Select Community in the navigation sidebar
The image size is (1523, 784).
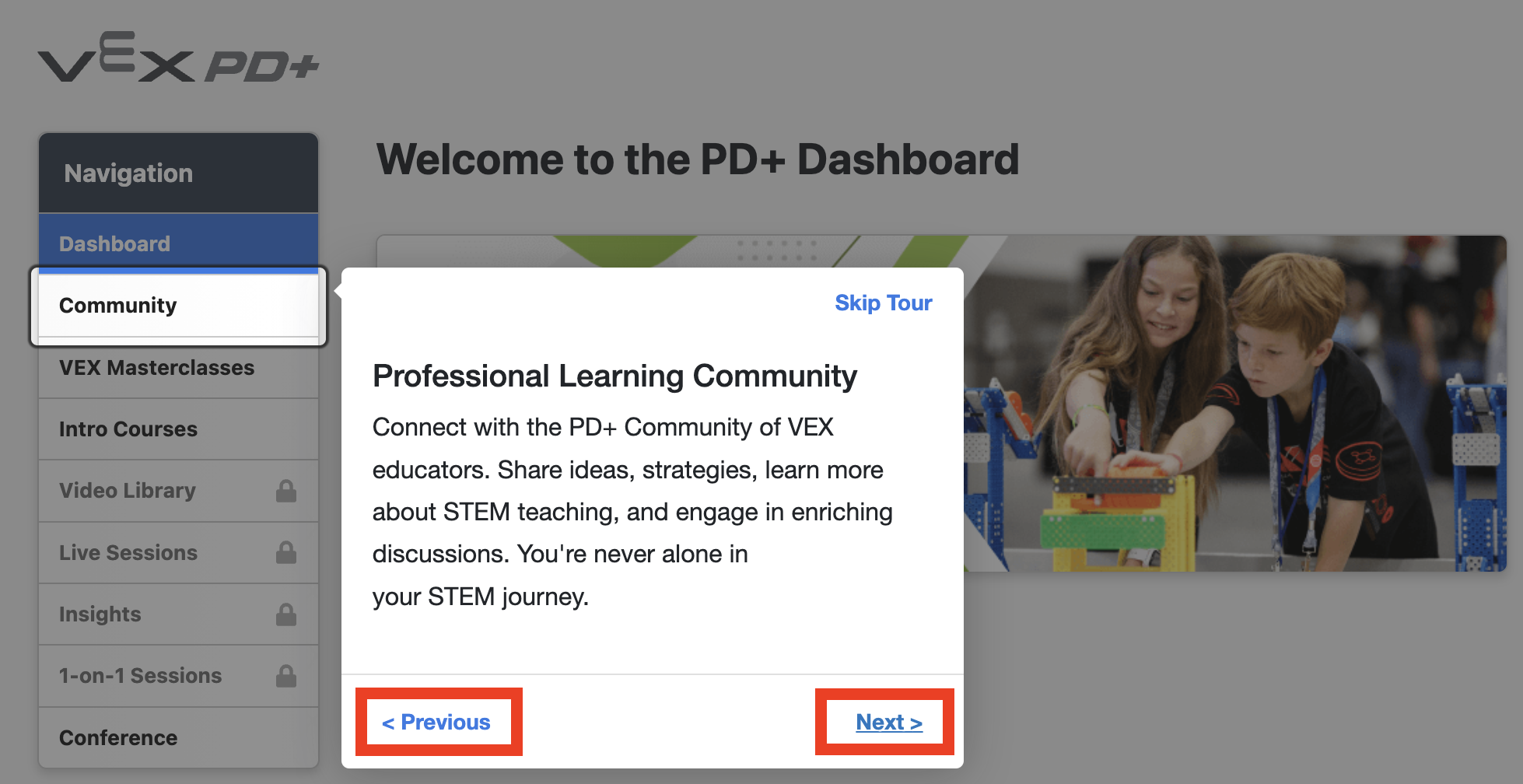pos(118,306)
